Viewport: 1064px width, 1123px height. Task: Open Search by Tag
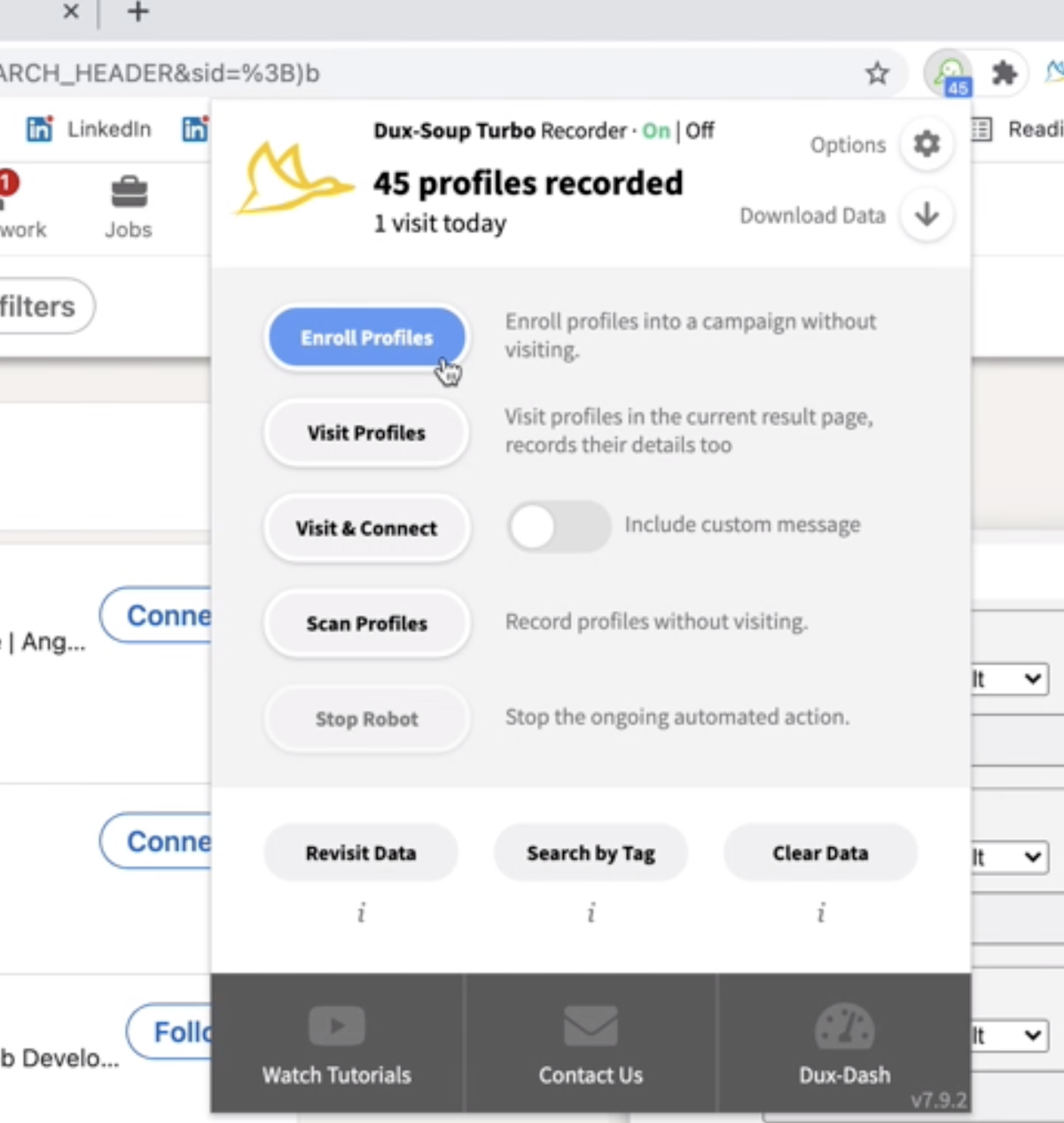(x=591, y=853)
